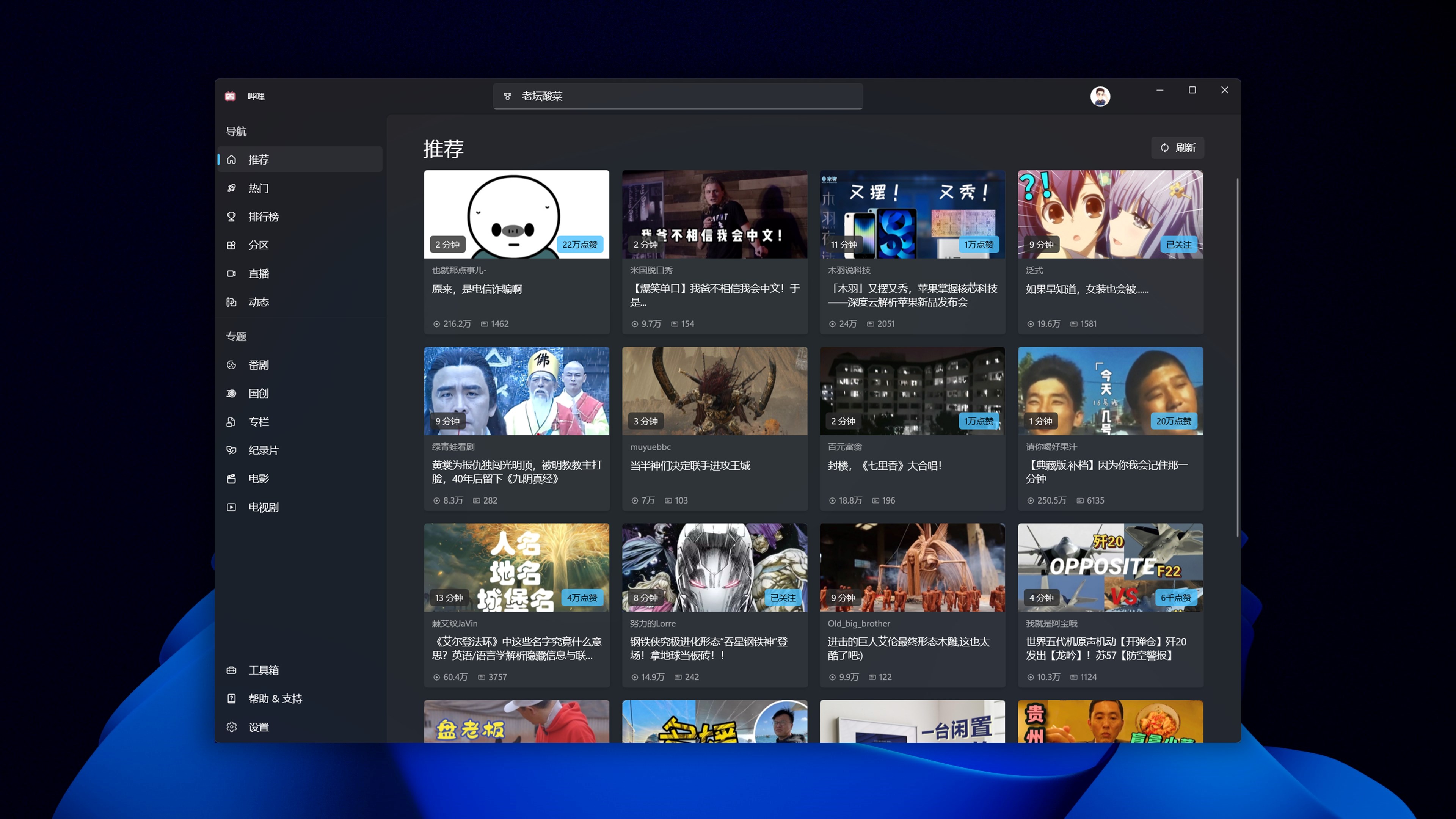Open the 我爸不相信我会中文 video thumbnail
Image resolution: width=1456 pixels, height=819 pixels.
pos(714,214)
